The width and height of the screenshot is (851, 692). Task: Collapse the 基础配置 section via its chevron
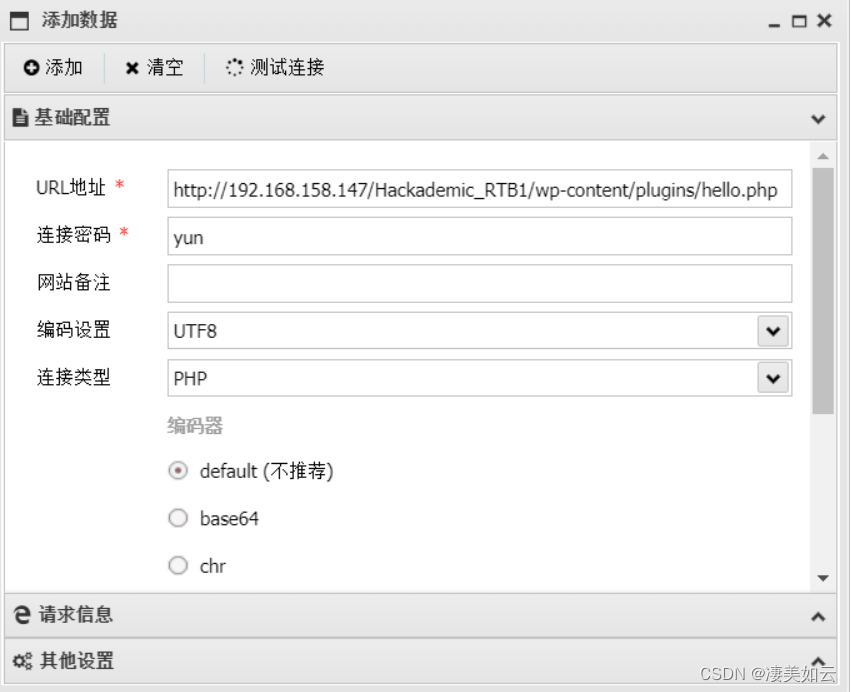click(820, 117)
